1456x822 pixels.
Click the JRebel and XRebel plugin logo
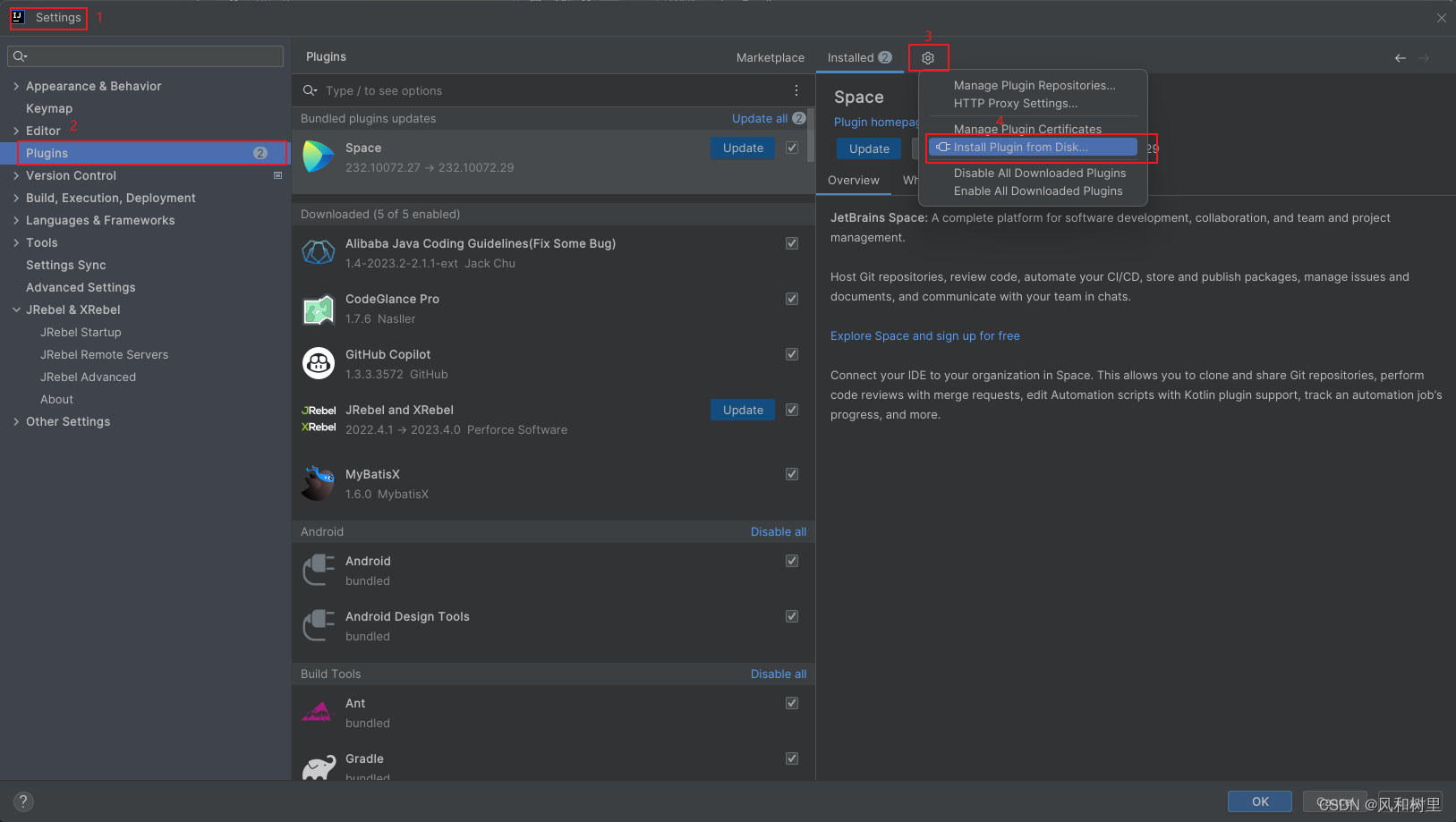coord(319,419)
